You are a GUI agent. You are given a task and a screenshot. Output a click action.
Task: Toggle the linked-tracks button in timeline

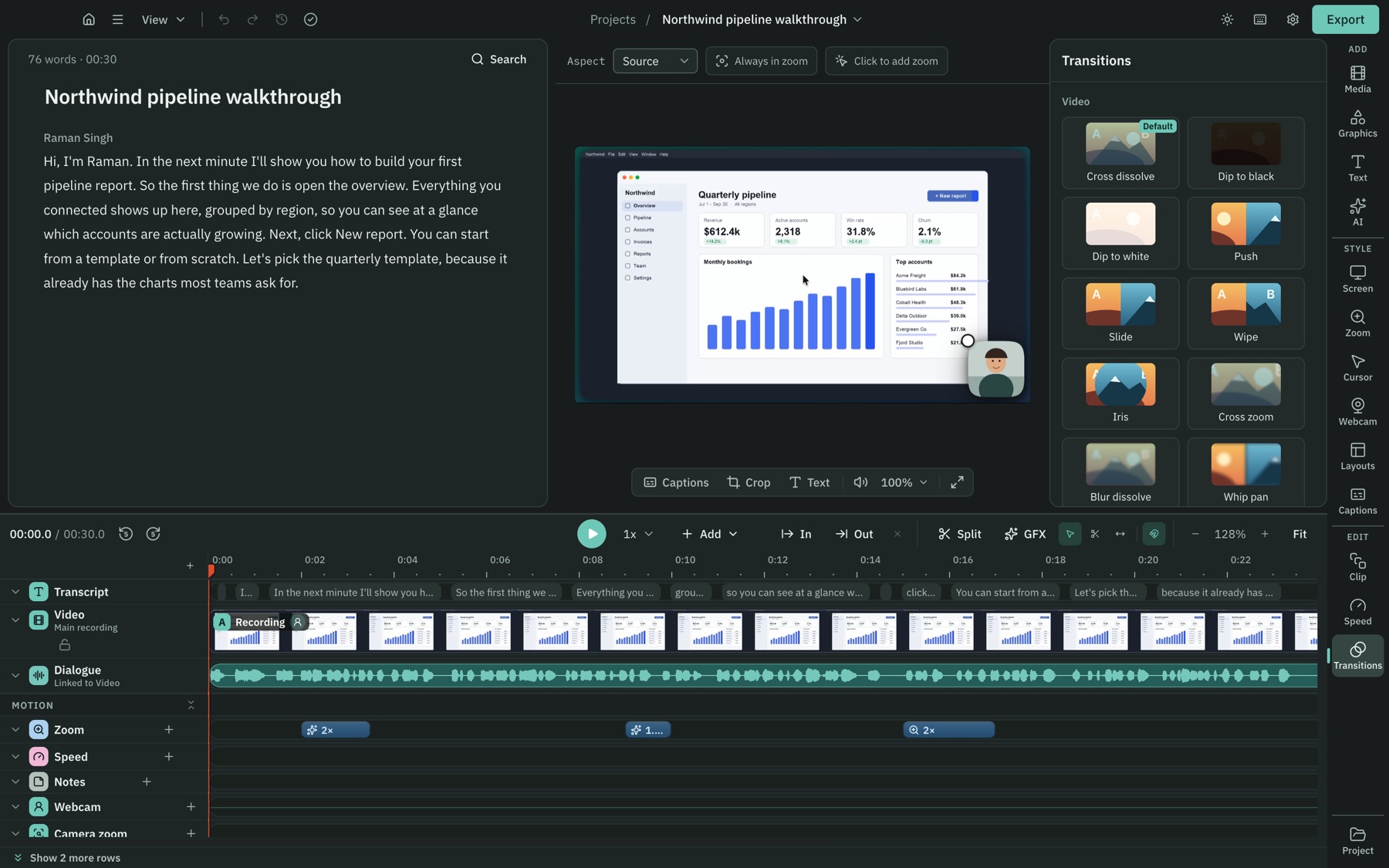tap(1154, 534)
